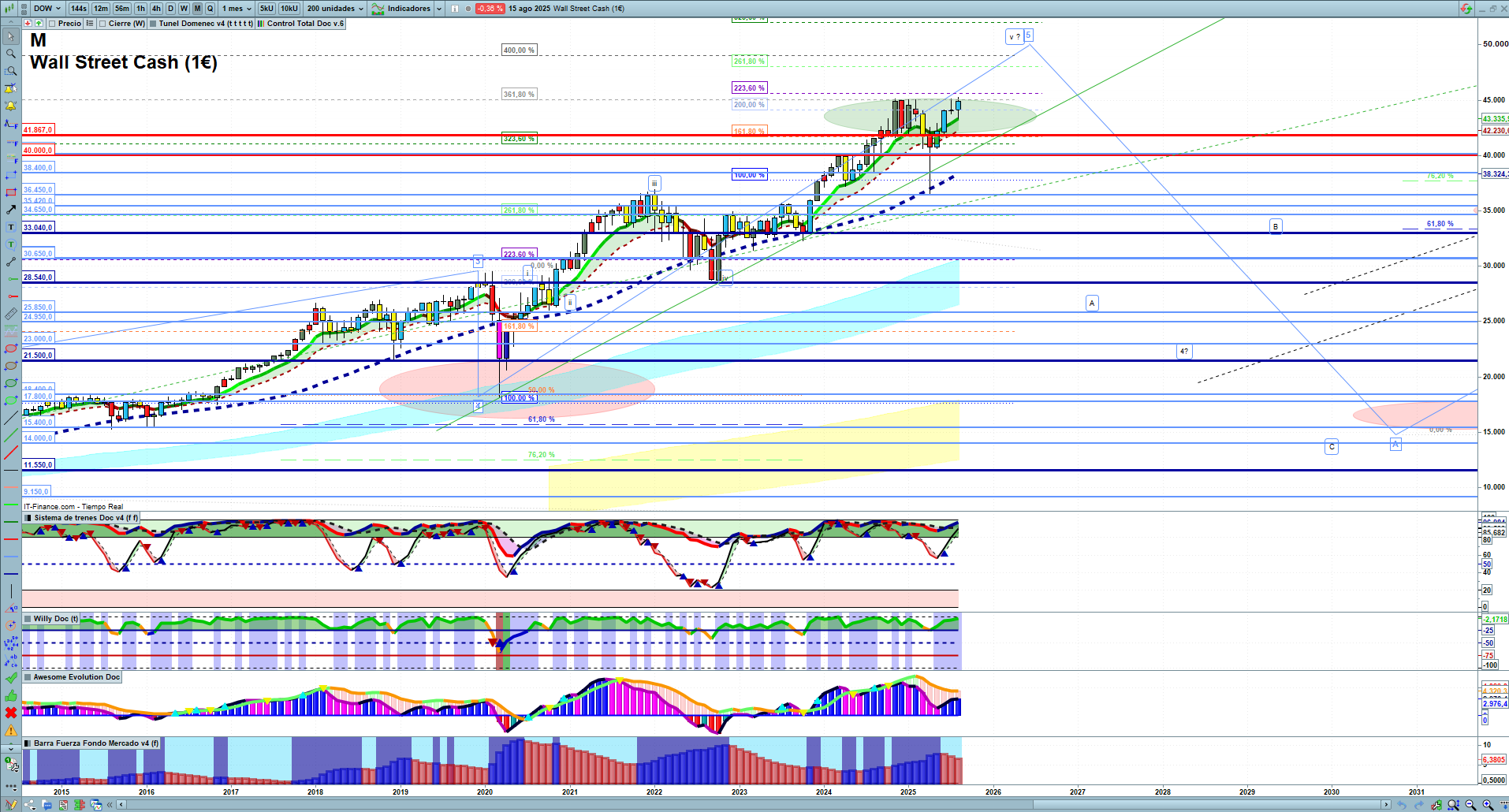Click the green thumbs-up icon

11,695
